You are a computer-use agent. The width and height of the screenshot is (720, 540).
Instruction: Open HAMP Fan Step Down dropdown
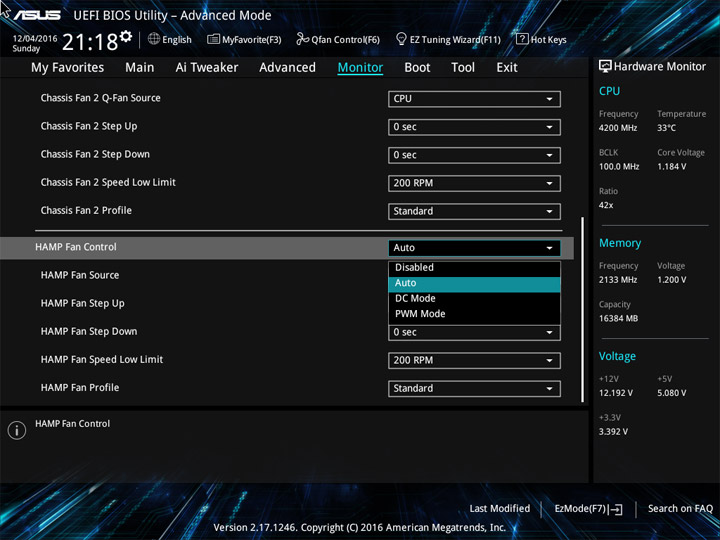point(474,332)
